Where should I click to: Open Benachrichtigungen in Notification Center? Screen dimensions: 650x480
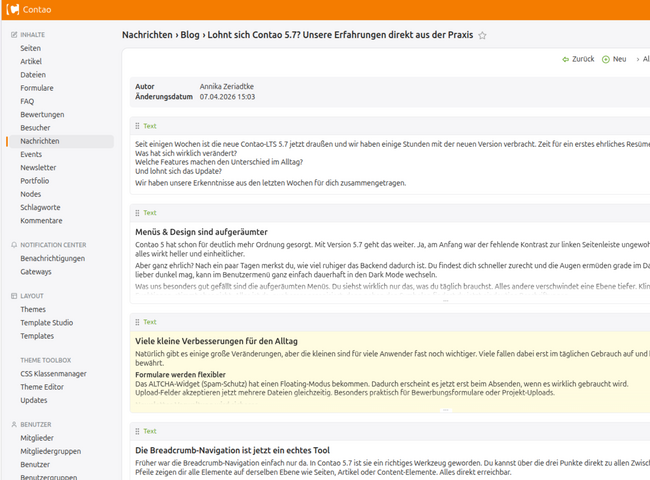point(53,258)
